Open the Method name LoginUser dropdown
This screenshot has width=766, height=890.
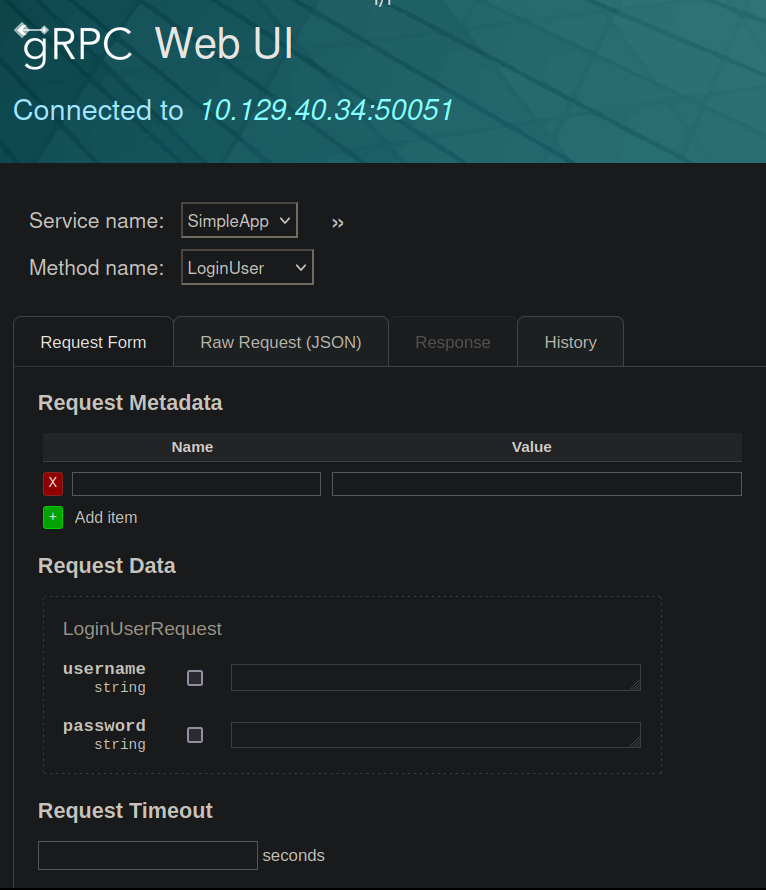click(247, 268)
